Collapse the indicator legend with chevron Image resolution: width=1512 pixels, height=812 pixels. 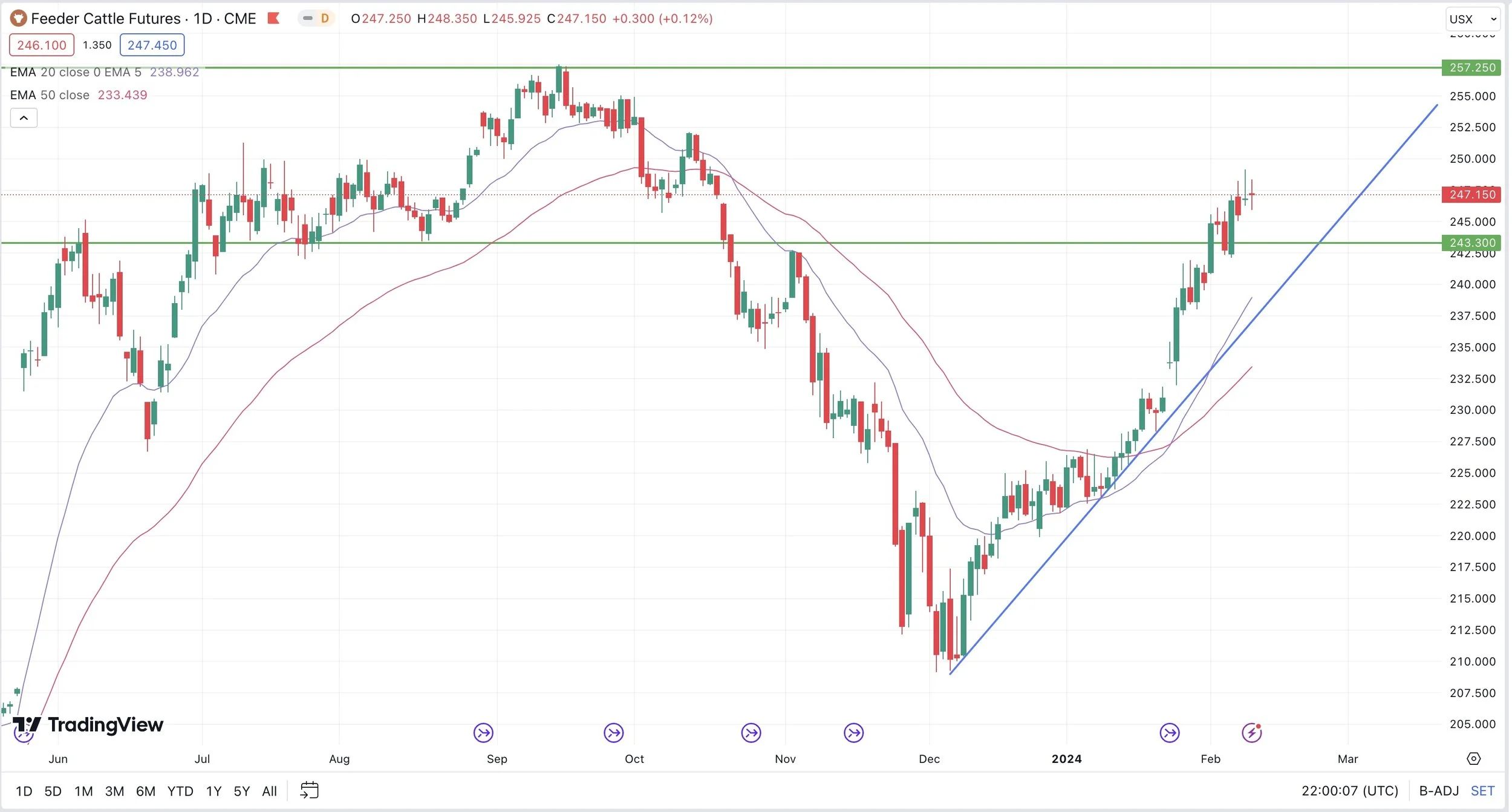tap(24, 118)
